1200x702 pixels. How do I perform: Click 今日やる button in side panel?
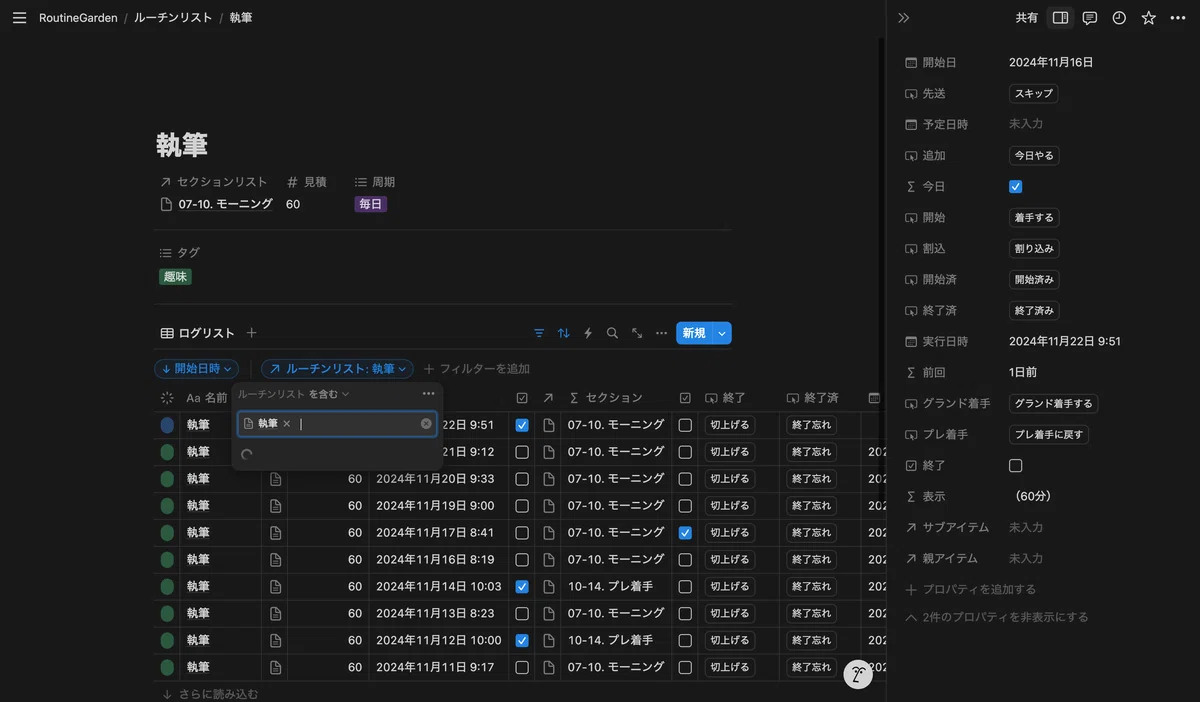[x=1034, y=155]
